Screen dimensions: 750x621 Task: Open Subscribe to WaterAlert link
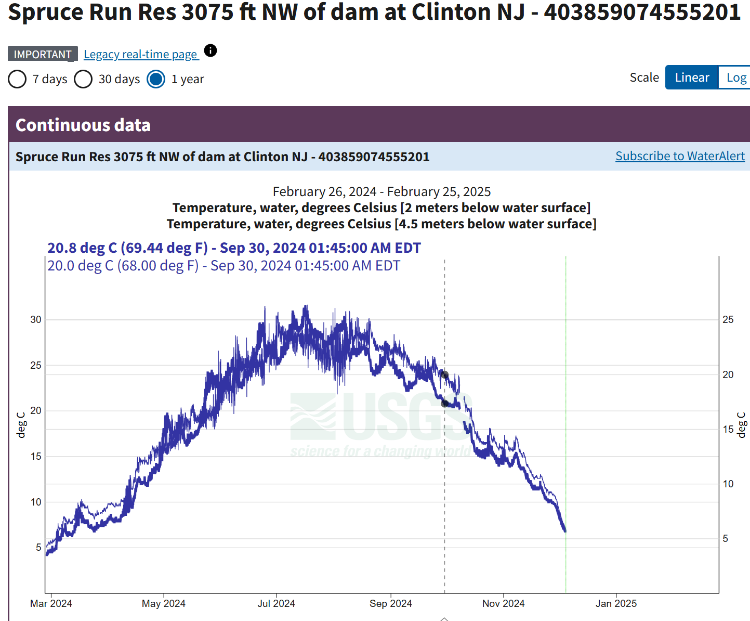point(680,156)
